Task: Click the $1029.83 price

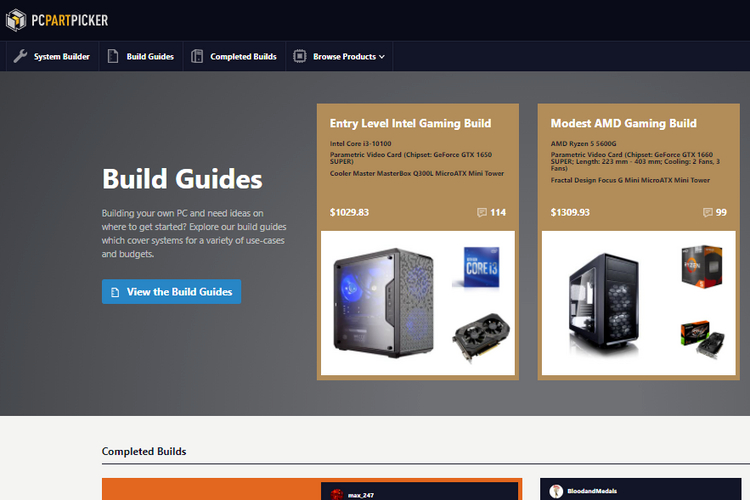Action: (x=349, y=212)
